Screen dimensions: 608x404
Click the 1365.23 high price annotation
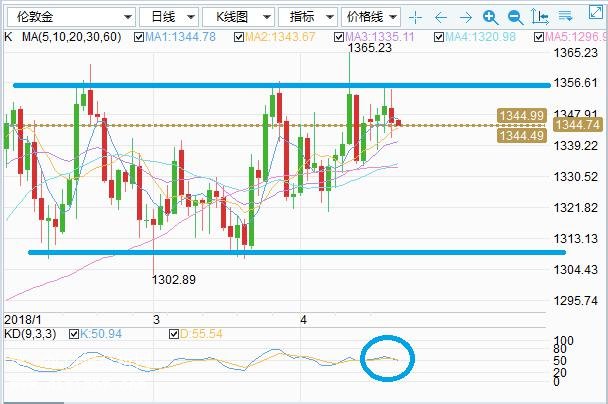pos(370,48)
